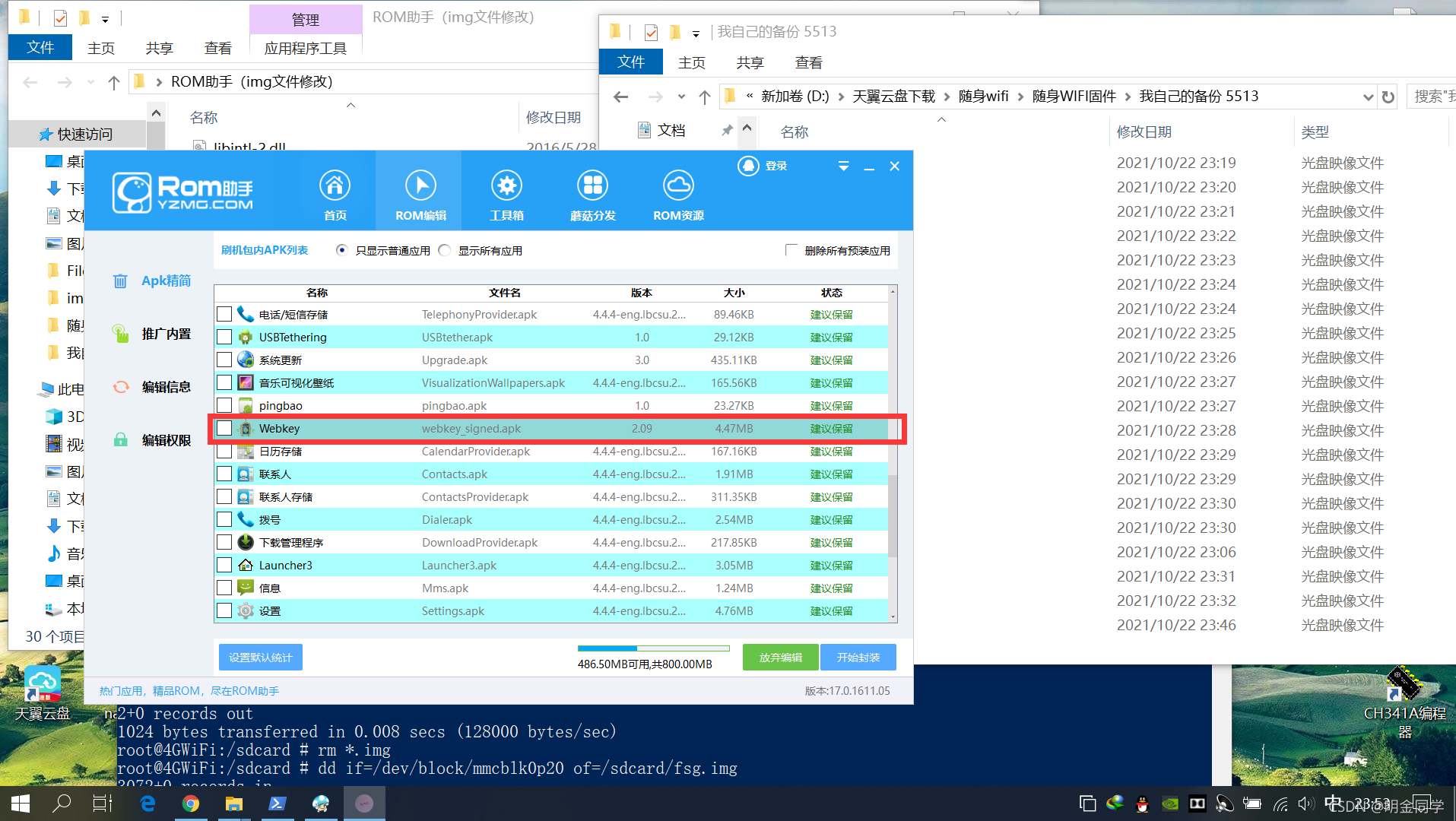Viewport: 1456px width, 821px height.
Task: Open taskbar search magnifier
Action: [62, 804]
